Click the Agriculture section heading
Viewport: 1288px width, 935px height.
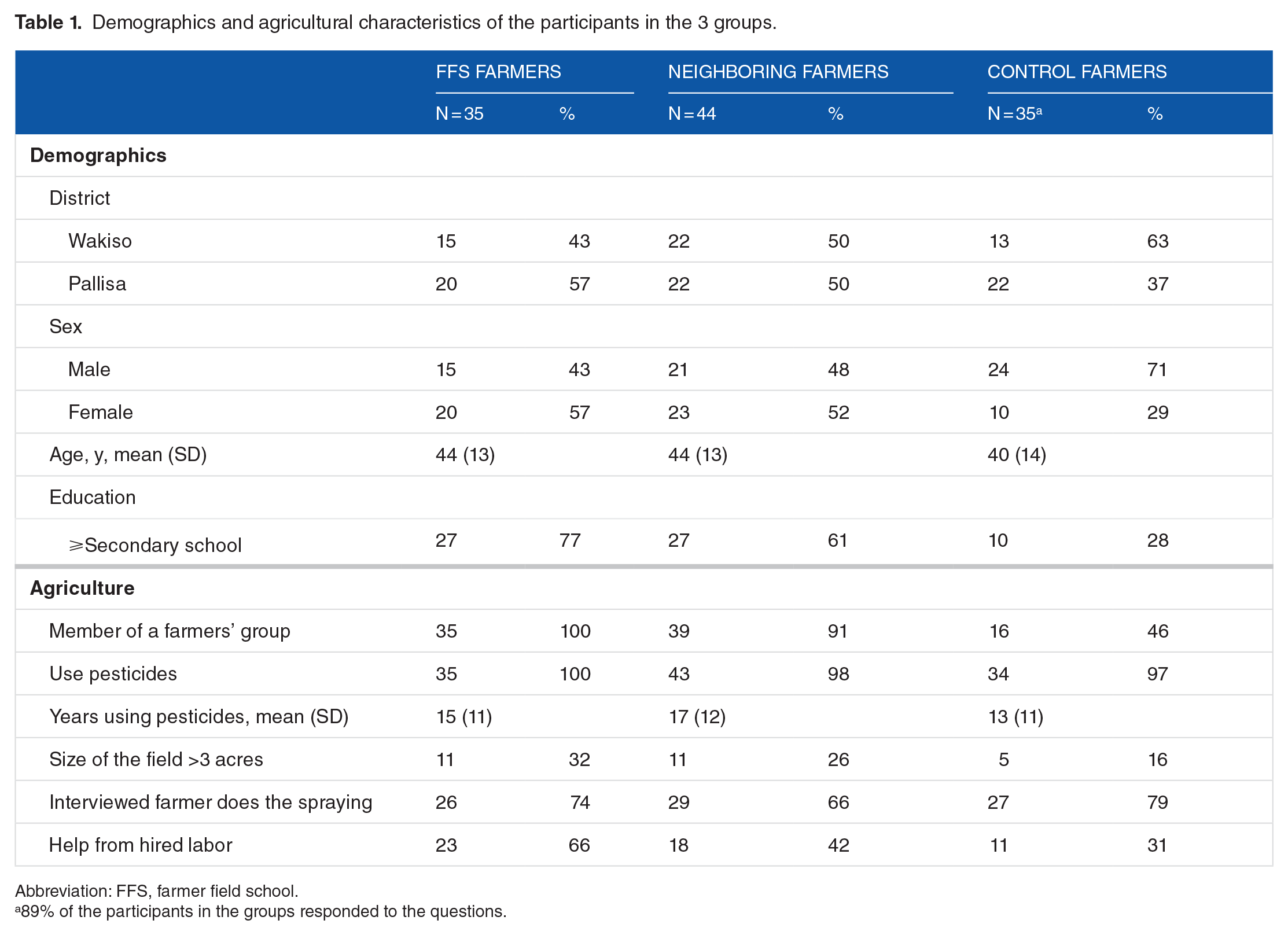82,588
